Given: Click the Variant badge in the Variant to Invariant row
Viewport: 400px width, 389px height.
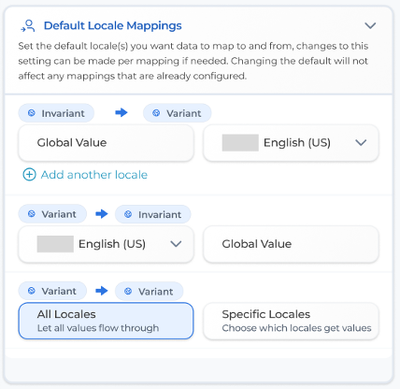Looking at the screenshot, I should (x=53, y=214).
